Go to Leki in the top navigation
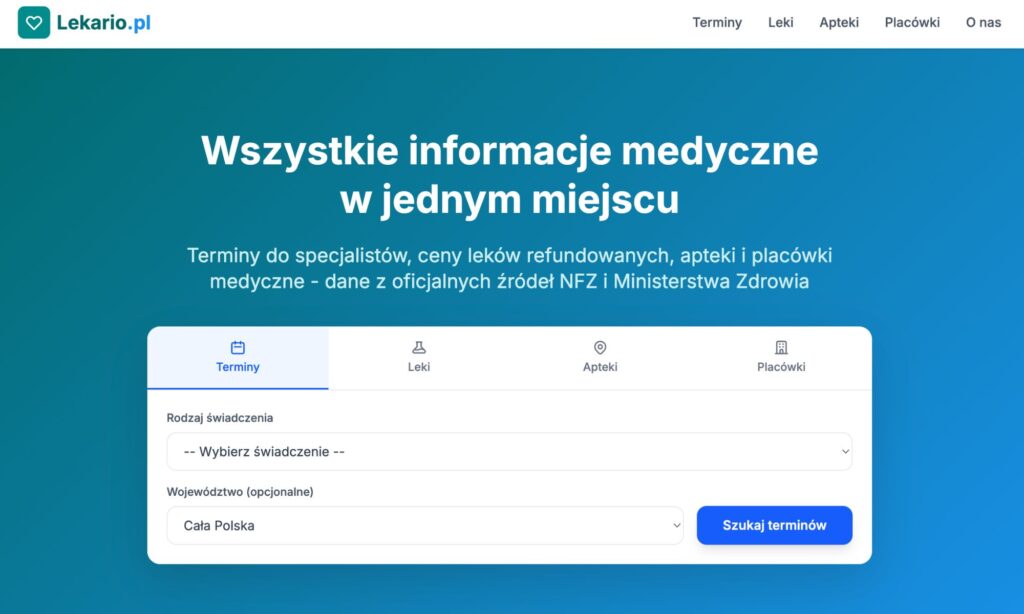The width and height of the screenshot is (1024, 614). point(781,23)
